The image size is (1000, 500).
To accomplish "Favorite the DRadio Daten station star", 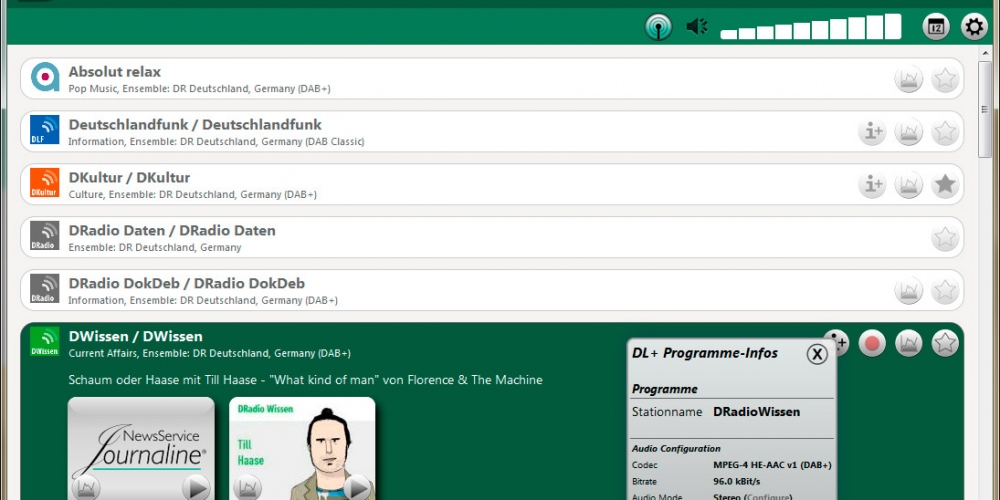I will [945, 238].
